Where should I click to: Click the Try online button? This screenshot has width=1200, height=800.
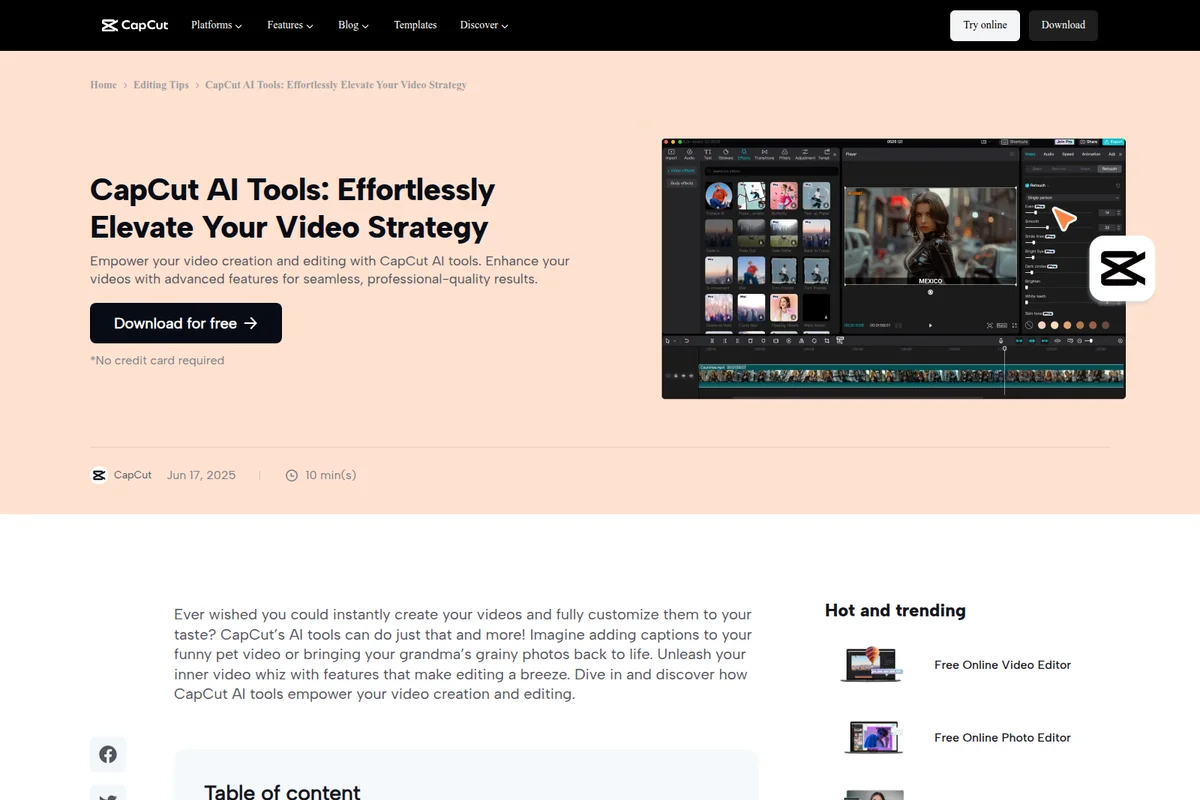(985, 25)
